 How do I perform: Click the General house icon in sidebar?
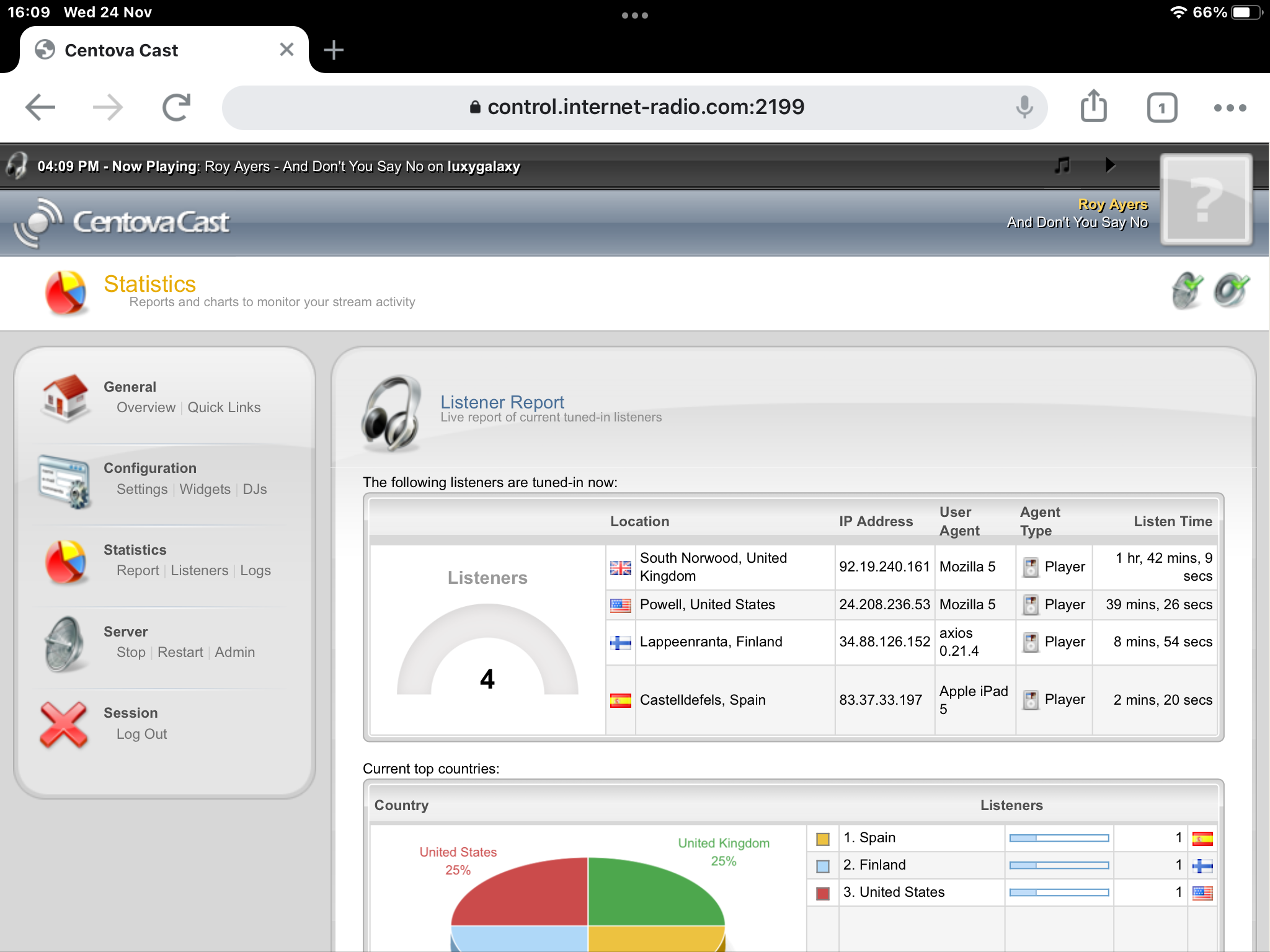pyautogui.click(x=64, y=398)
